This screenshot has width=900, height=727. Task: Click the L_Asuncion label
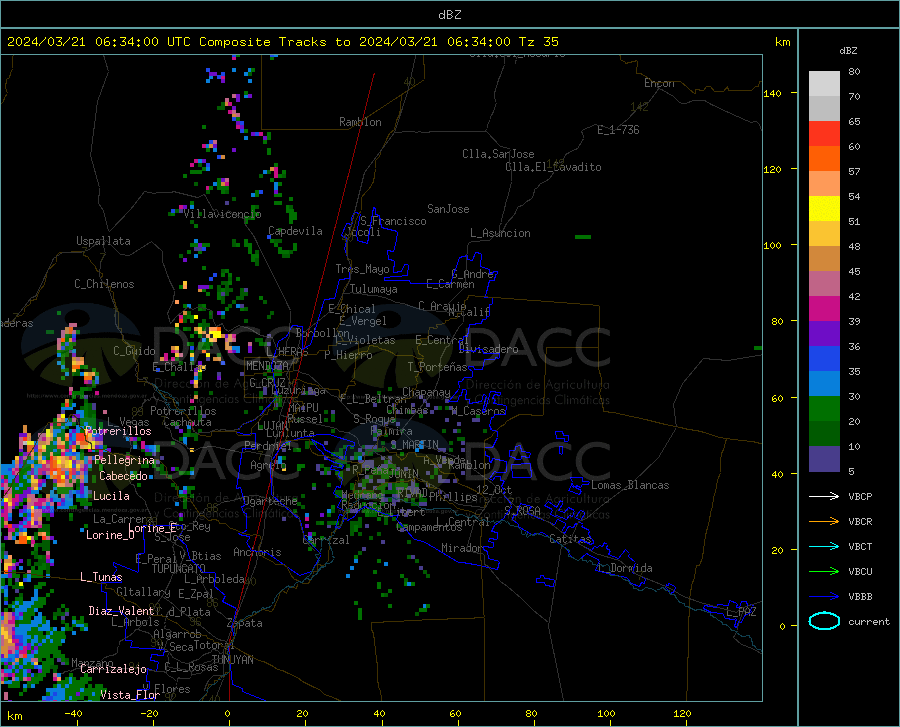[500, 233]
